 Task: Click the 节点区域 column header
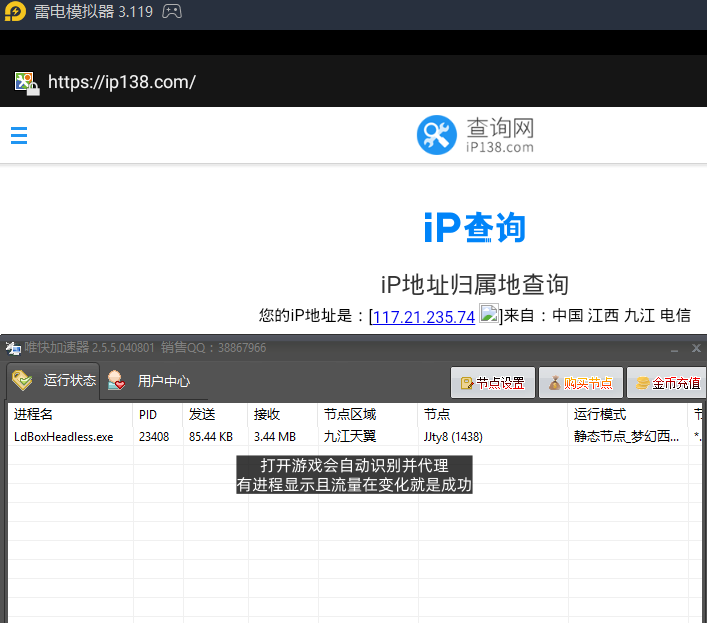(367, 414)
